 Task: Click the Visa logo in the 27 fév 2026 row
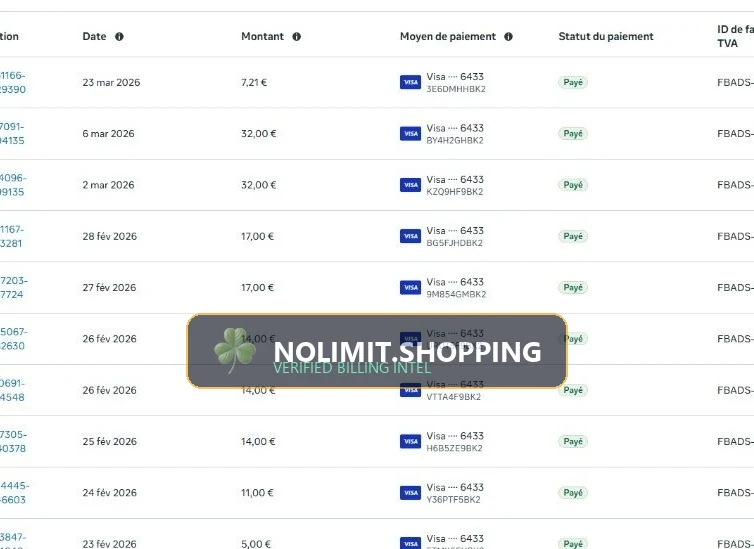[x=410, y=287]
